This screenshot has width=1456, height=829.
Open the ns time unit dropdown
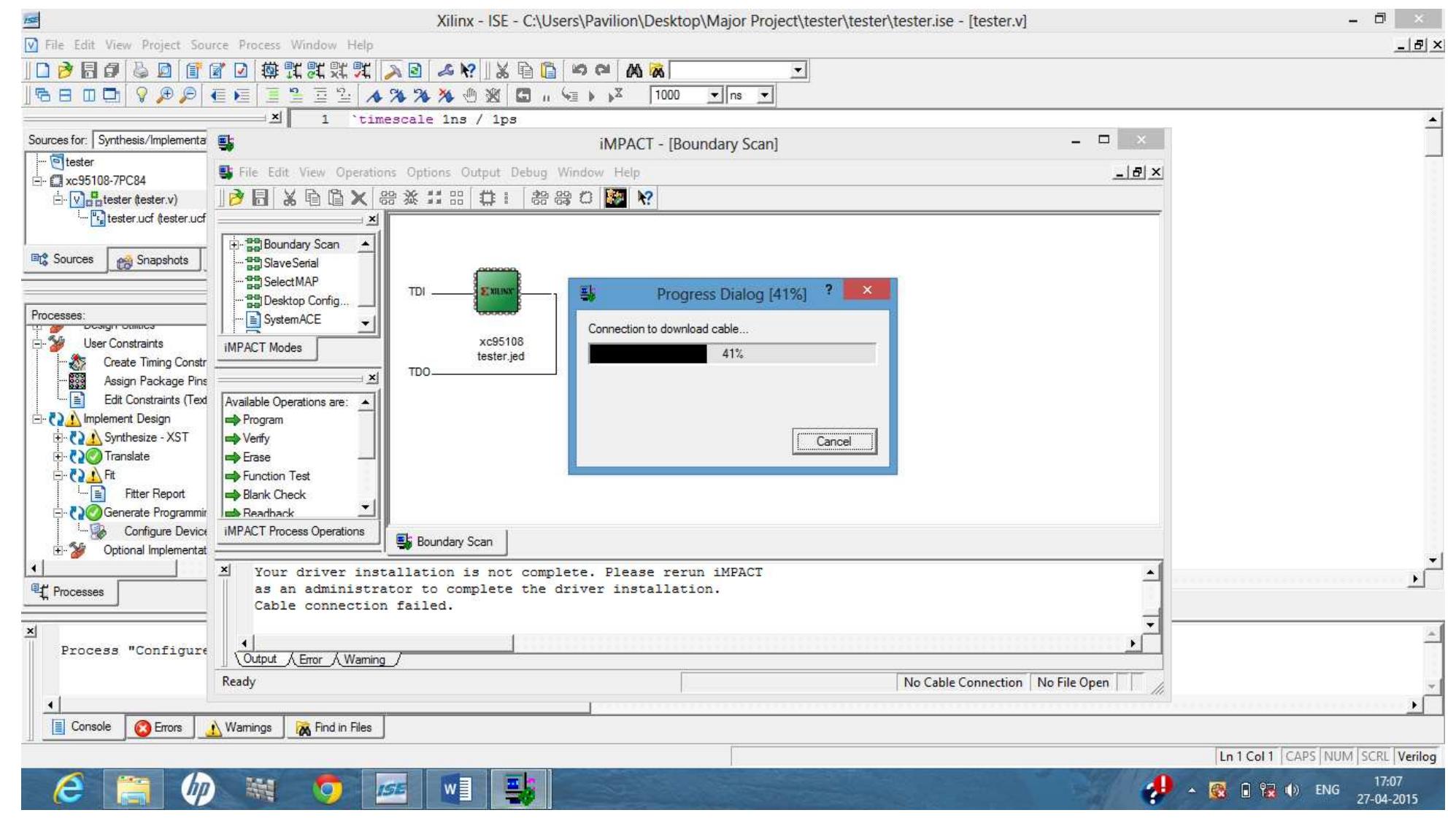[x=764, y=95]
